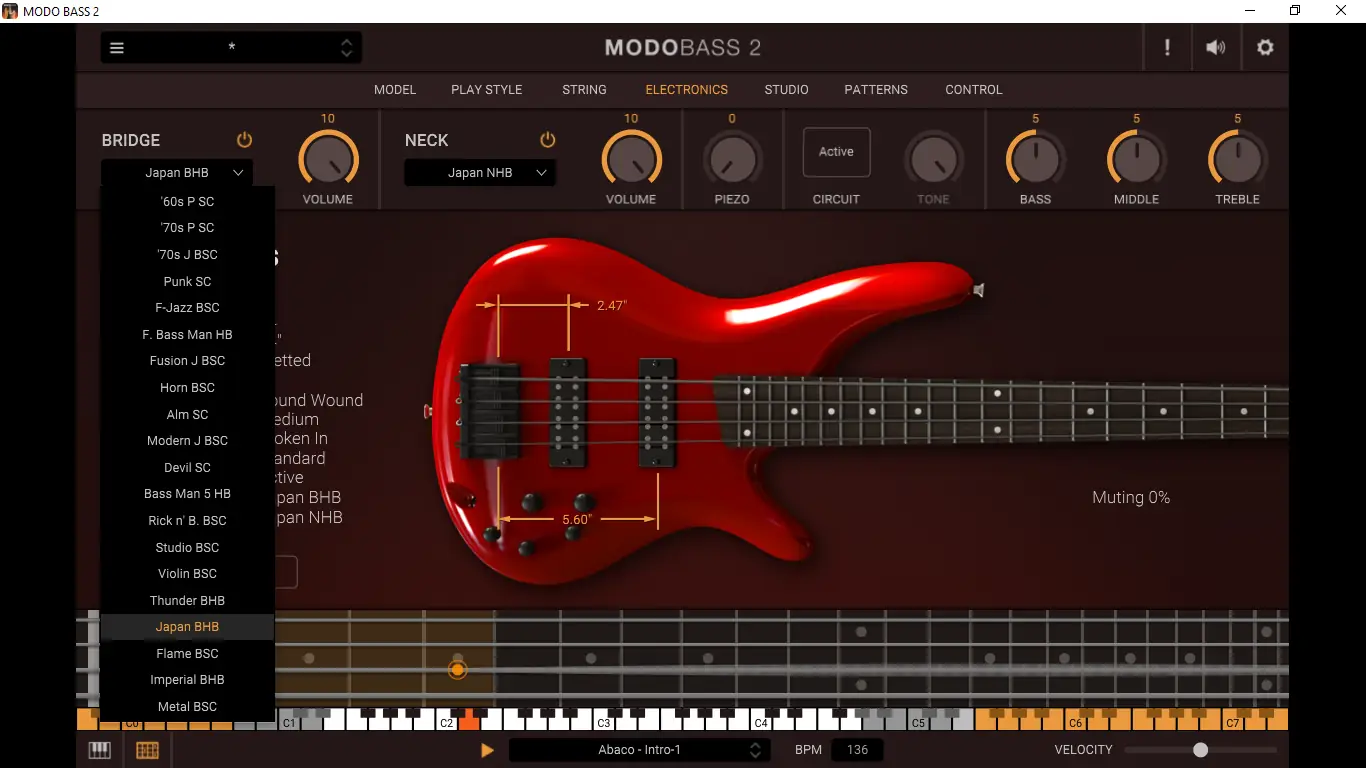Image resolution: width=1366 pixels, height=768 pixels.
Task: Select Imperial BHB pickup
Action: pyautogui.click(x=187, y=680)
